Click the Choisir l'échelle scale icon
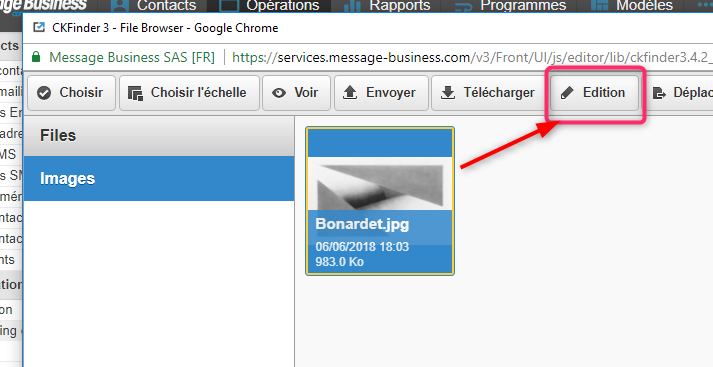Viewport: 713px width, 367px height. tap(135, 93)
